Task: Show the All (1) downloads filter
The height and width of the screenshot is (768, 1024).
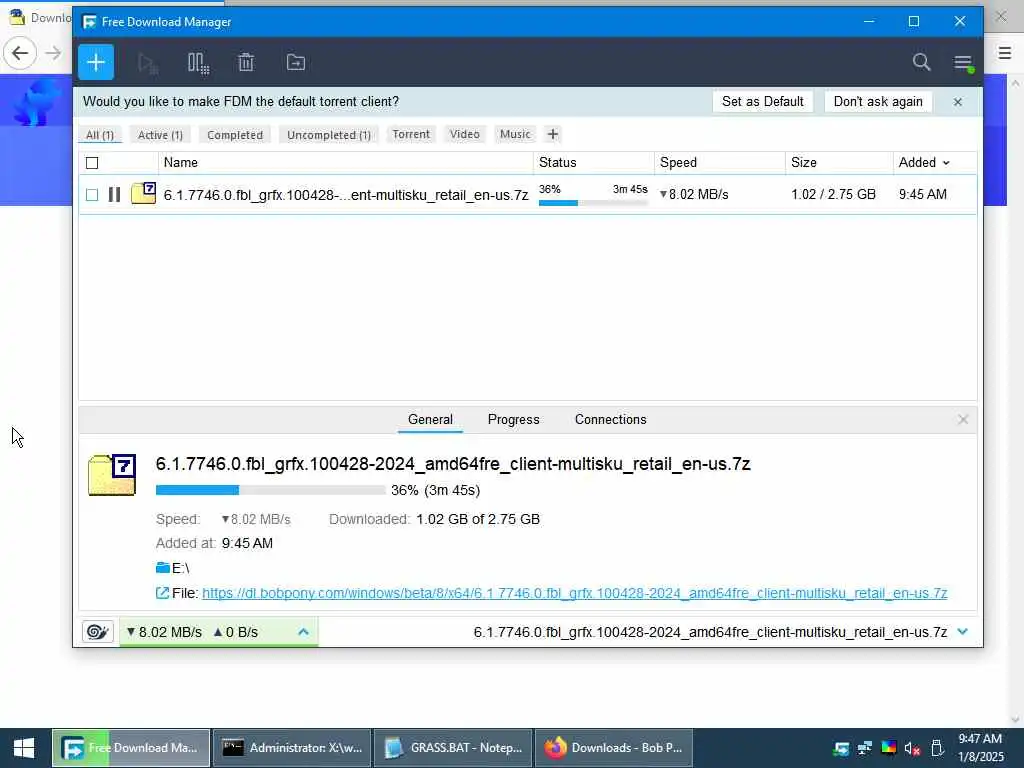Action: tap(100, 135)
